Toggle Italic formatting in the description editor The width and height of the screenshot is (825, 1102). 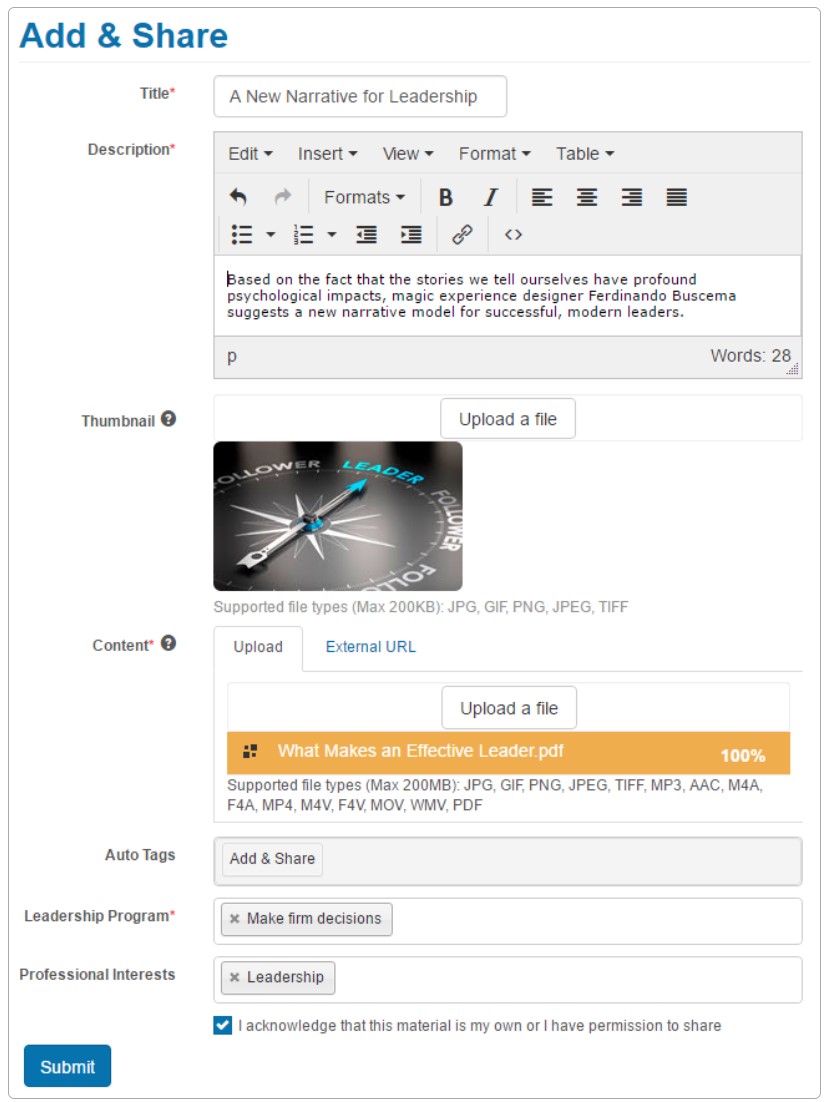(x=490, y=197)
